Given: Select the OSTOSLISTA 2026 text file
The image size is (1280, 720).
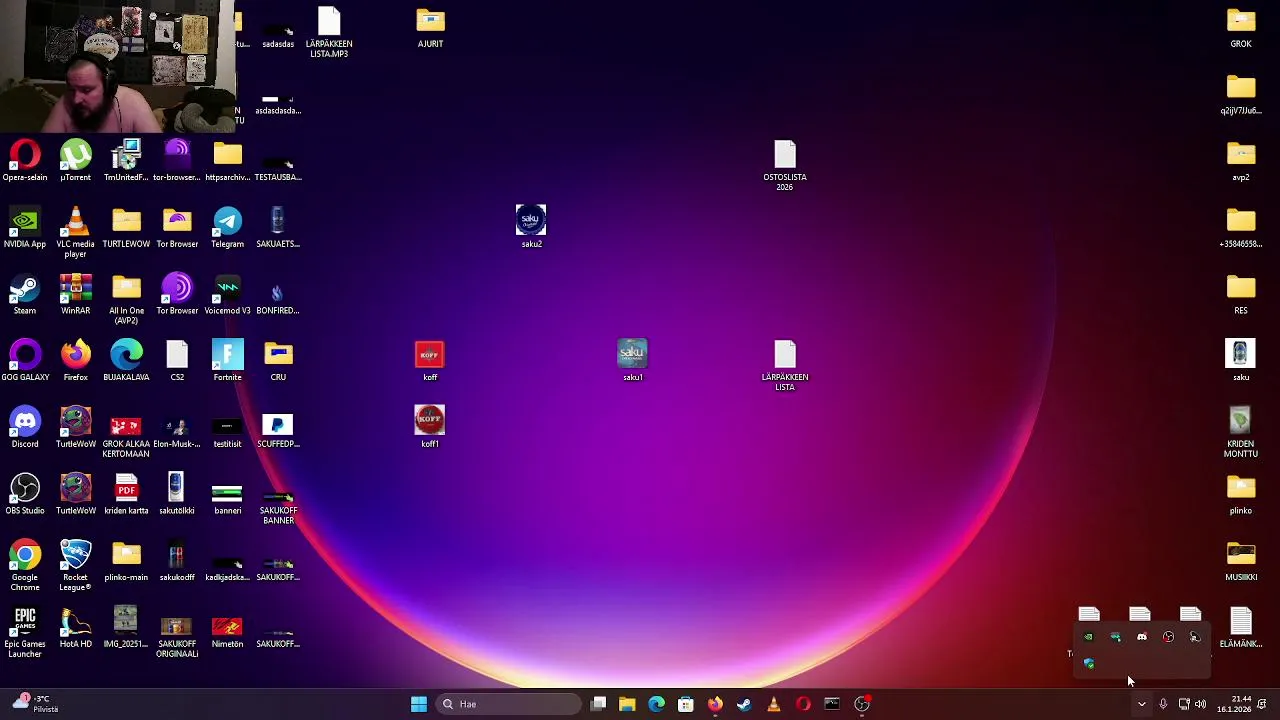Looking at the screenshot, I should tap(785, 165).
